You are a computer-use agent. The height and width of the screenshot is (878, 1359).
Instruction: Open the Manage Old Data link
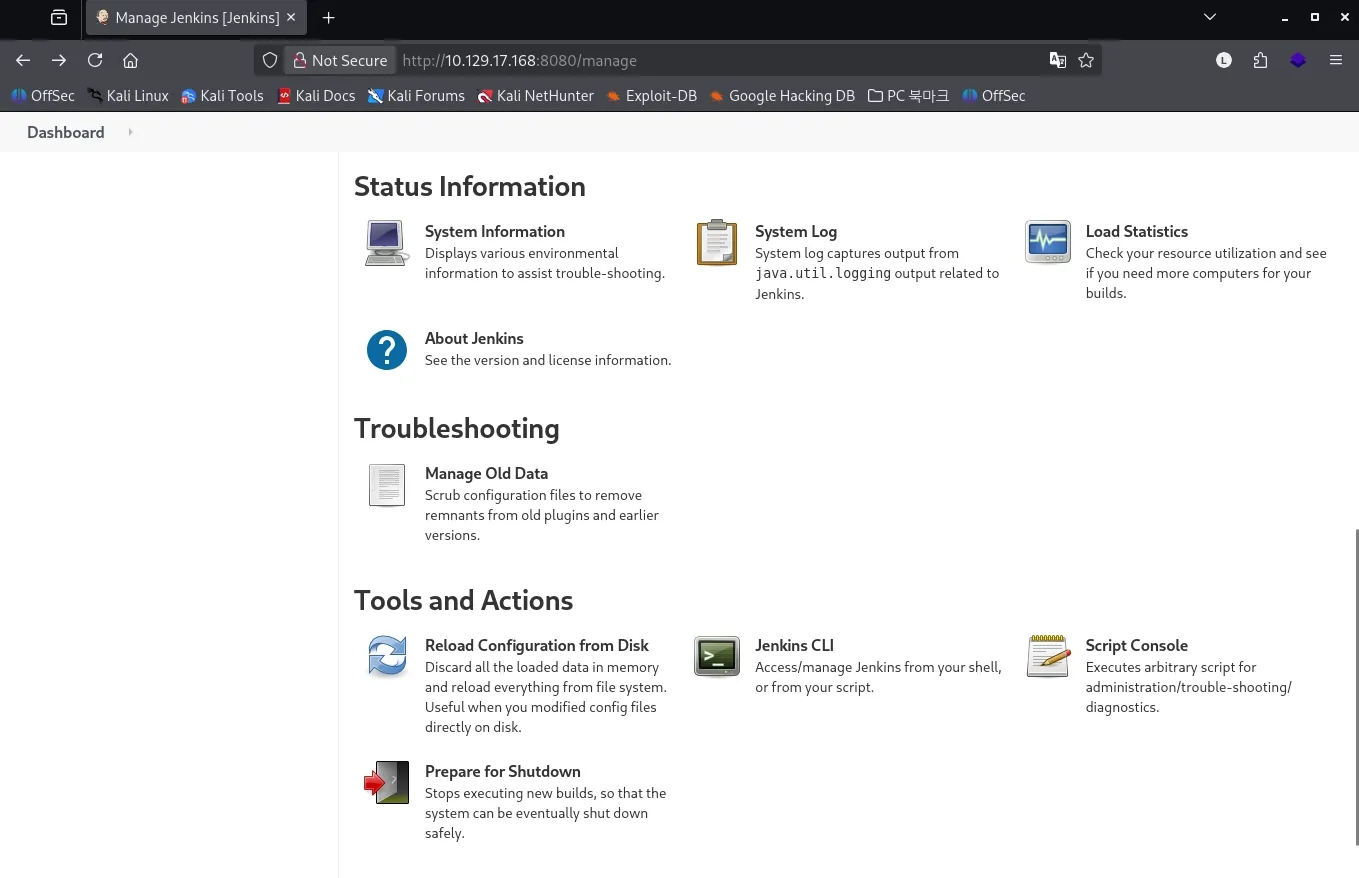pos(486,473)
